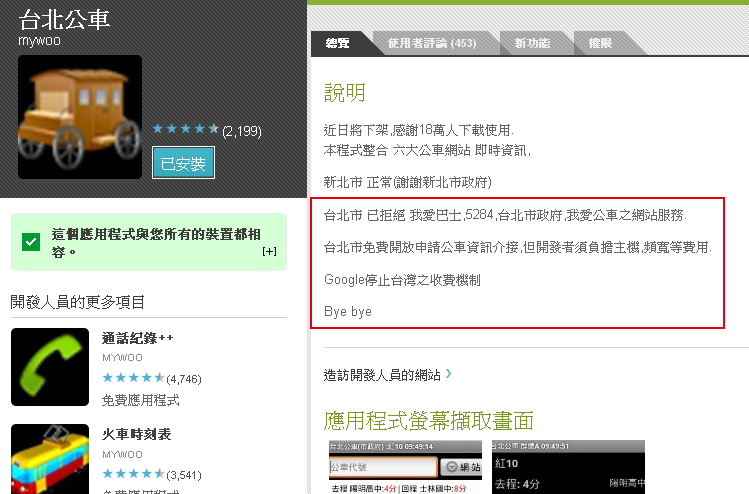Open the second screenshot showing 紅10
The width and height of the screenshot is (749, 494).
tap(568, 467)
